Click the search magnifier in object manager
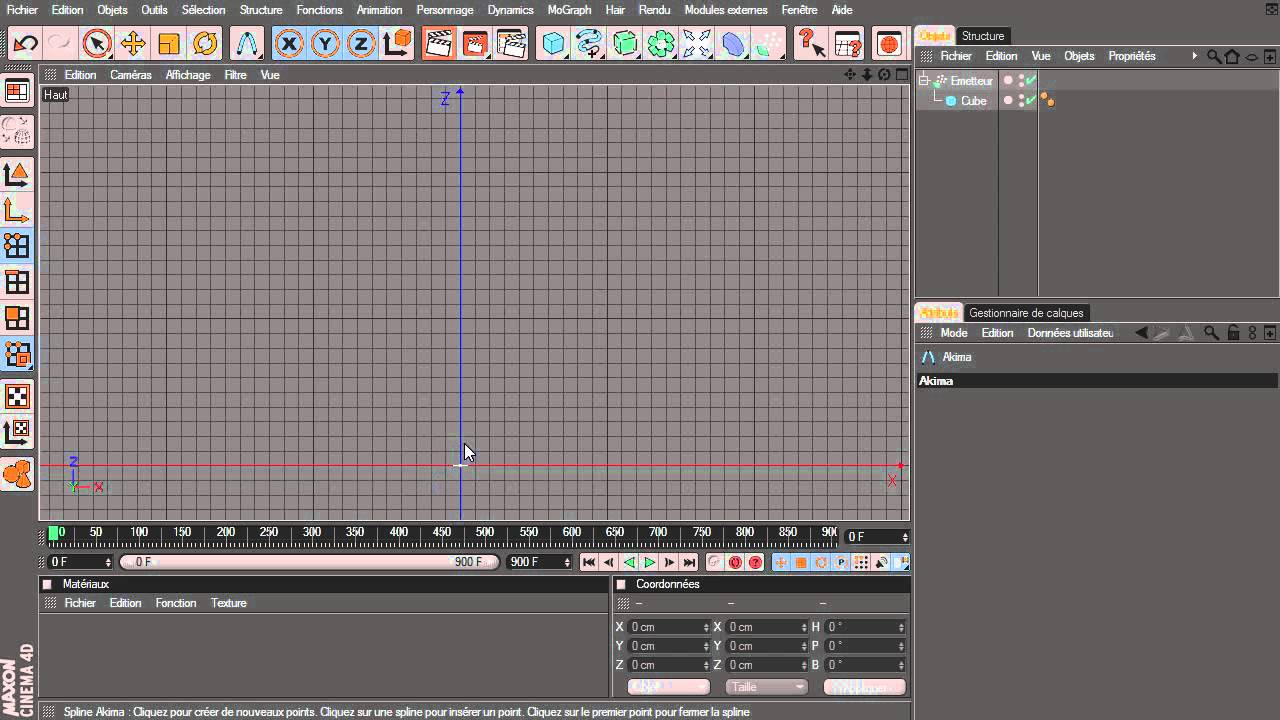Screen dimensions: 1280x720 (1213, 57)
